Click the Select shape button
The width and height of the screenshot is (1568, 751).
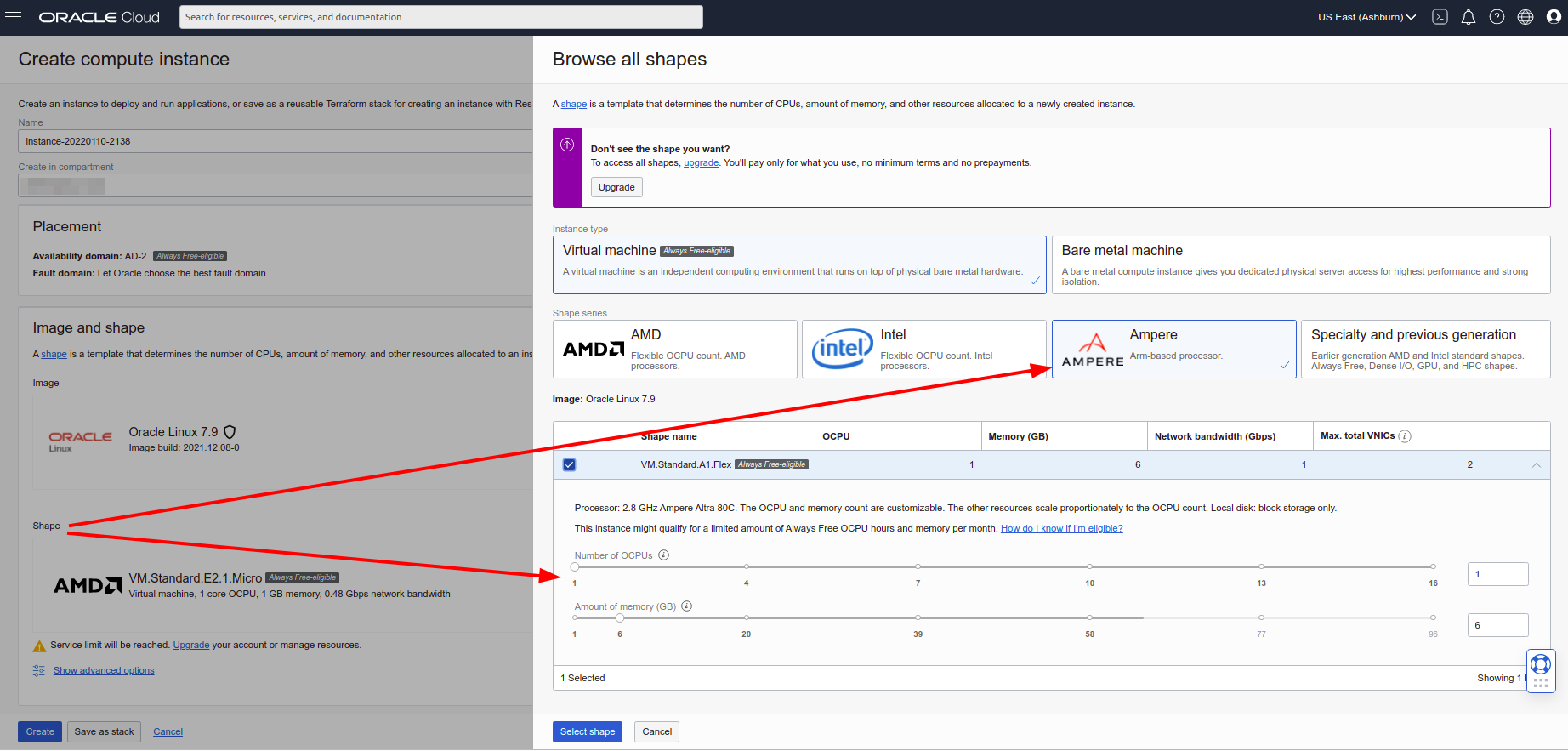pyautogui.click(x=588, y=731)
